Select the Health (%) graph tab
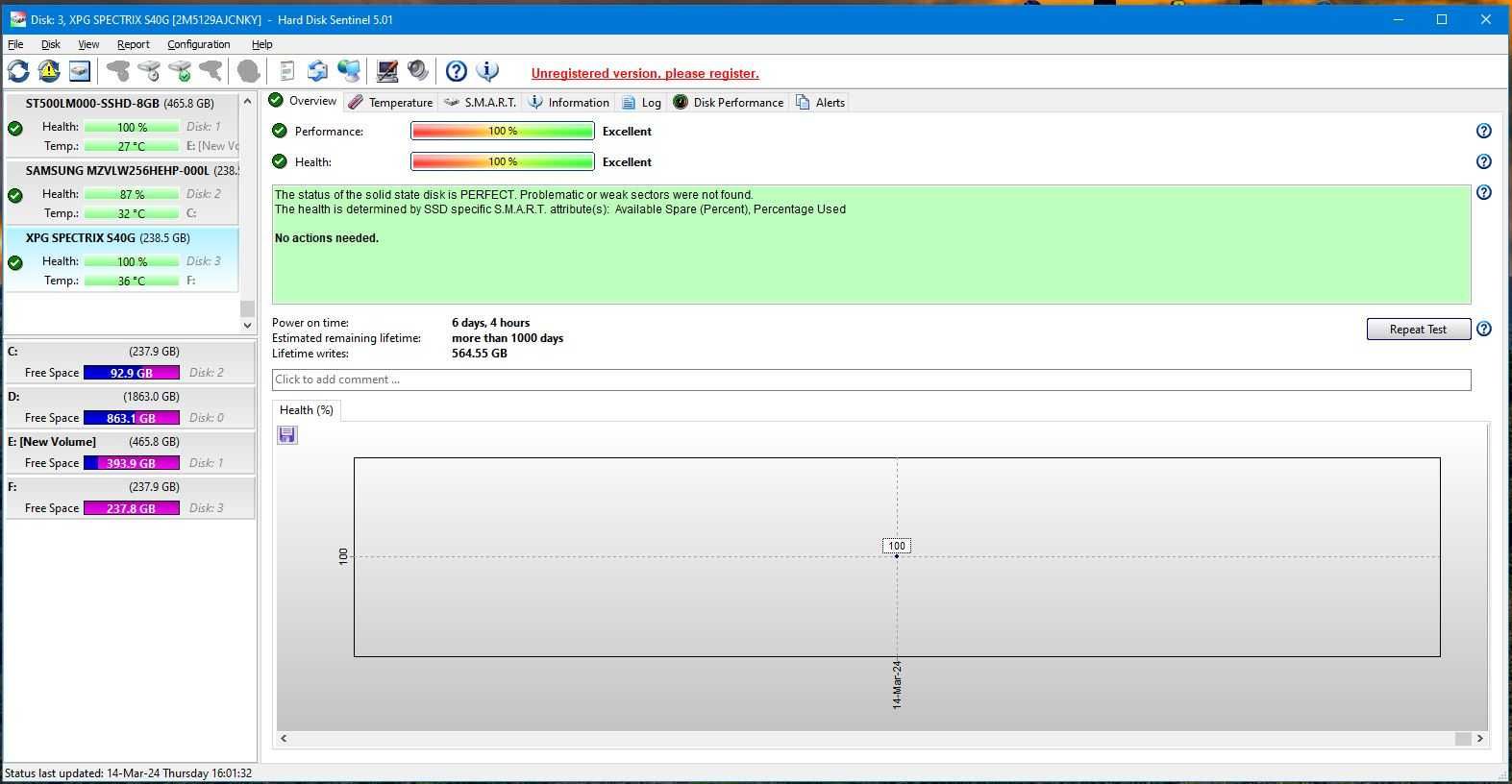The height and width of the screenshot is (784, 1512). 307,410
